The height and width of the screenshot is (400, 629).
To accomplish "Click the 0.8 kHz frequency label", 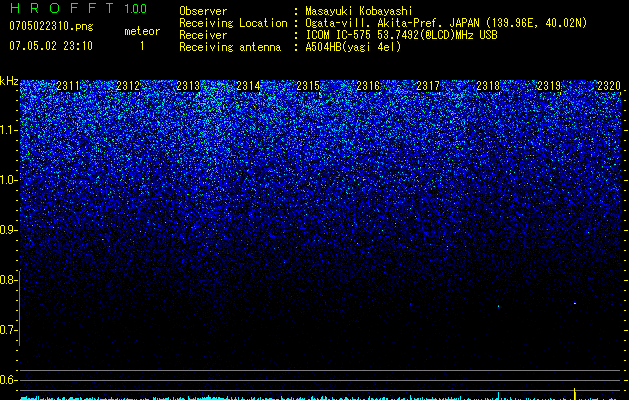I will tap(8, 280).
